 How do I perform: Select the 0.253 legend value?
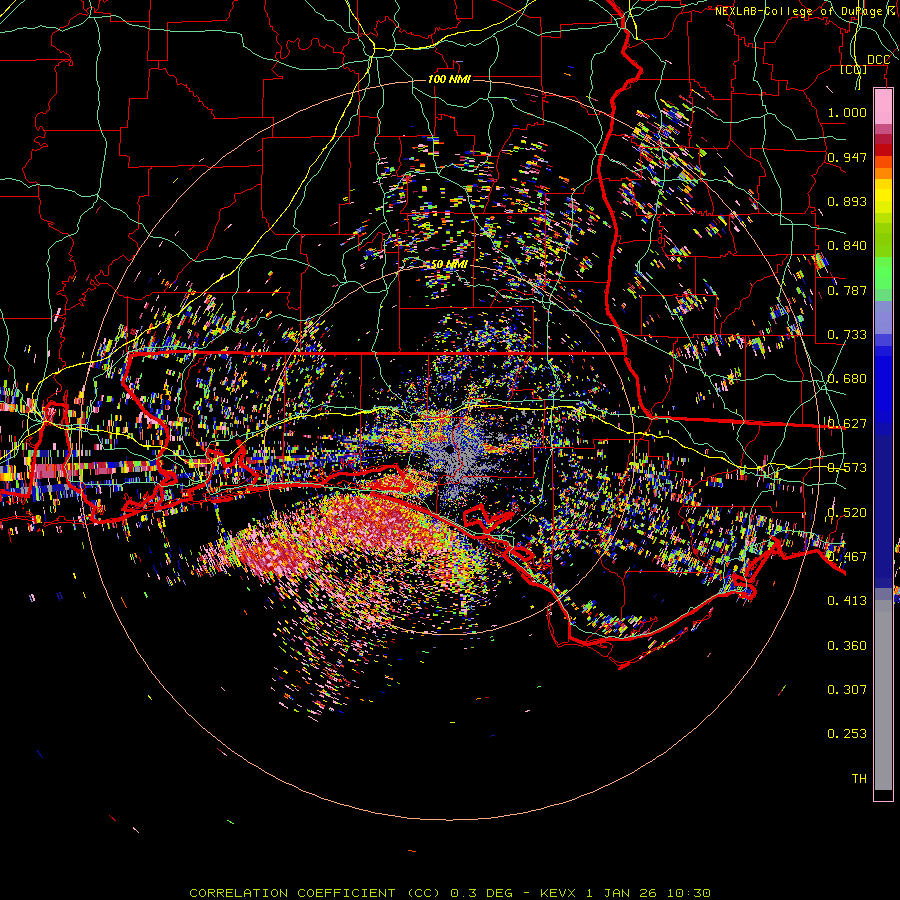click(x=847, y=734)
